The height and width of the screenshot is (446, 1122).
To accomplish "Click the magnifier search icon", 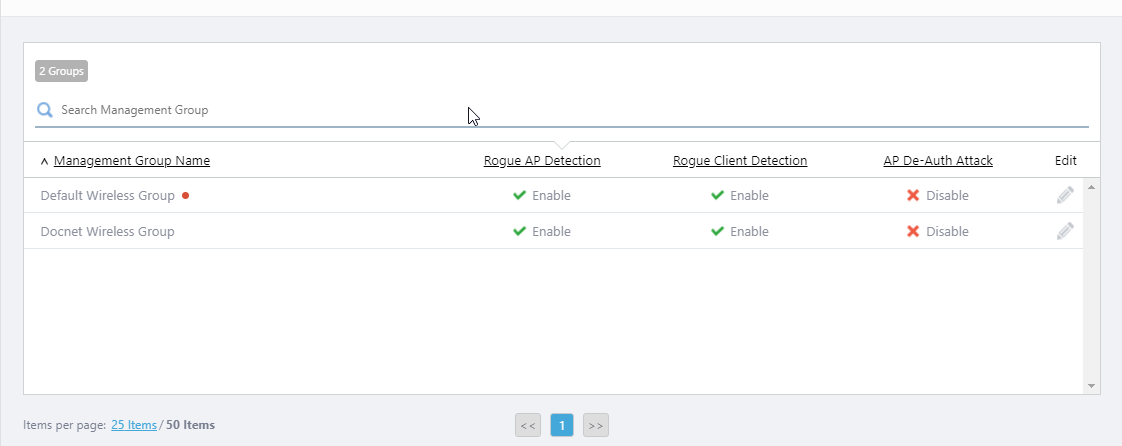I will [x=45, y=110].
